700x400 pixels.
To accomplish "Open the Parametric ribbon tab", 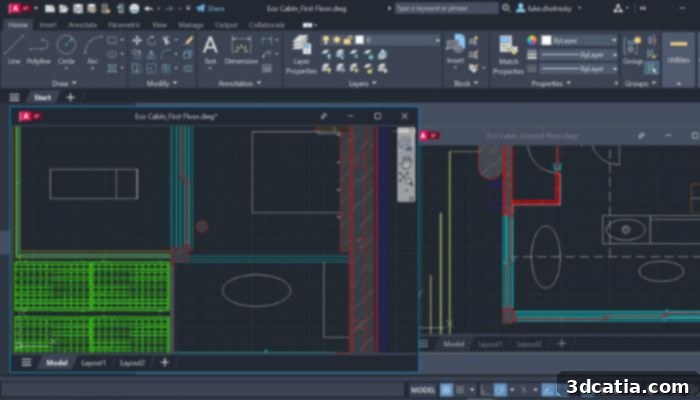I will pyautogui.click(x=124, y=25).
